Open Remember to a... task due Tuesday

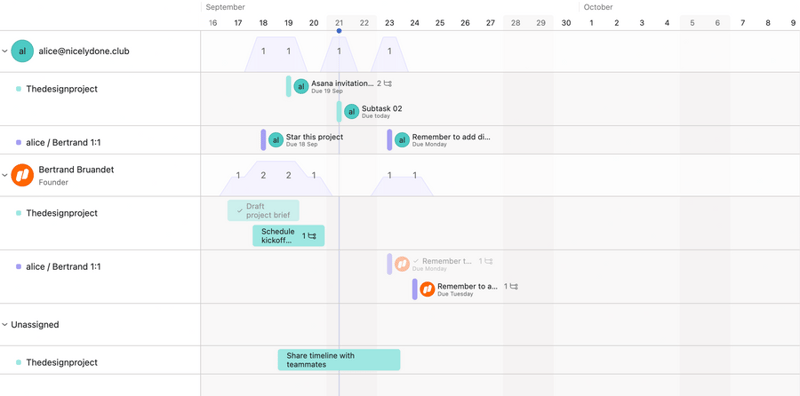tap(467, 286)
